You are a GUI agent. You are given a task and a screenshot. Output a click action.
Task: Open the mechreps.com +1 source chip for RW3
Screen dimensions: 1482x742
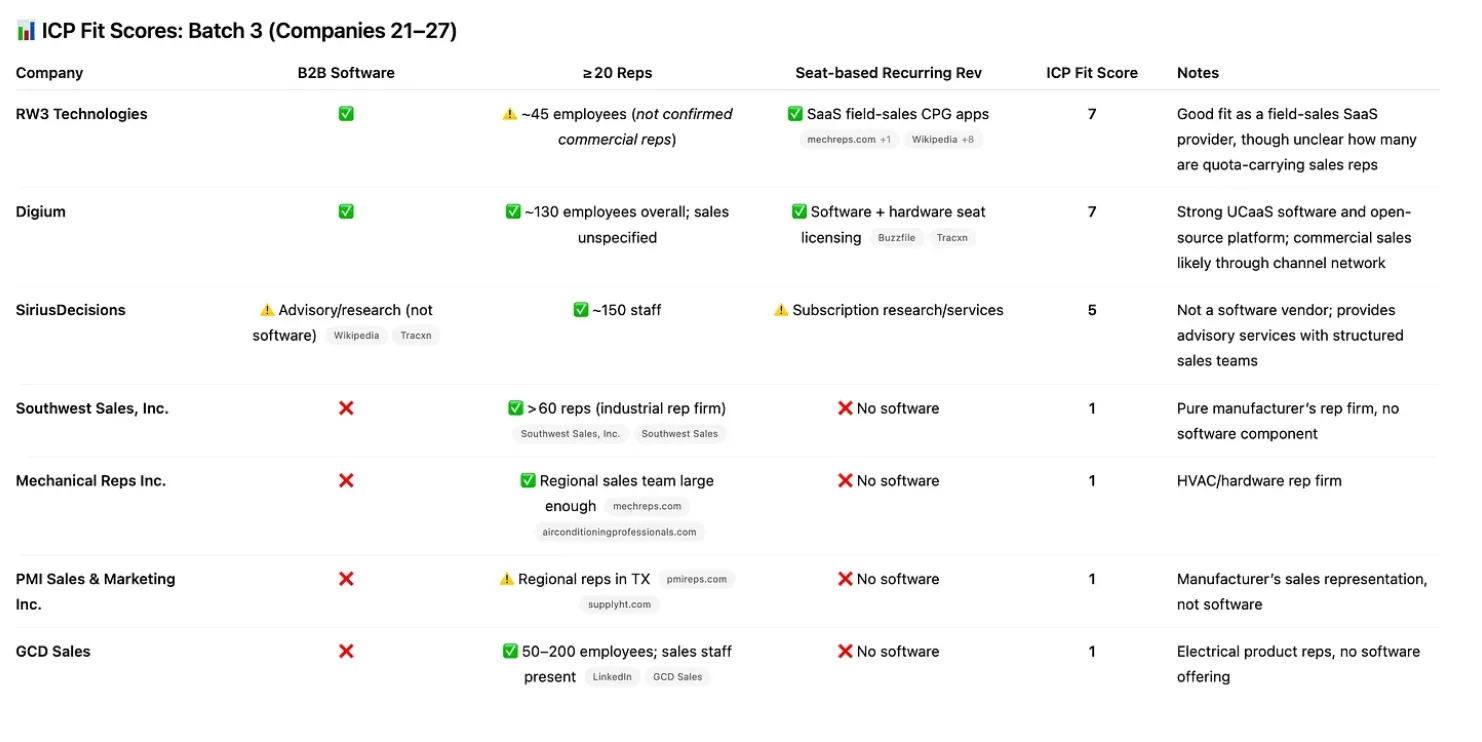point(849,140)
